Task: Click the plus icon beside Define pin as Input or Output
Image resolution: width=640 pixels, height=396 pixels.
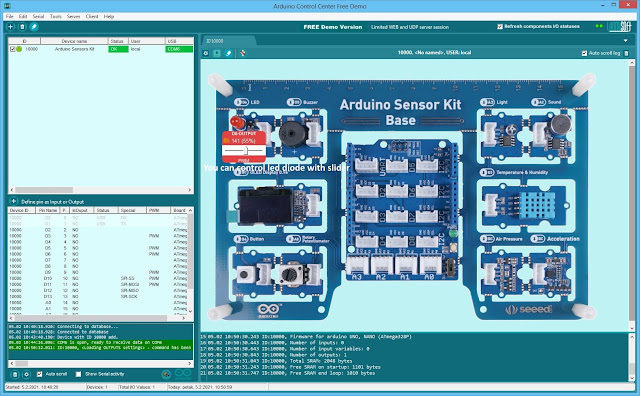Action: (x=13, y=201)
